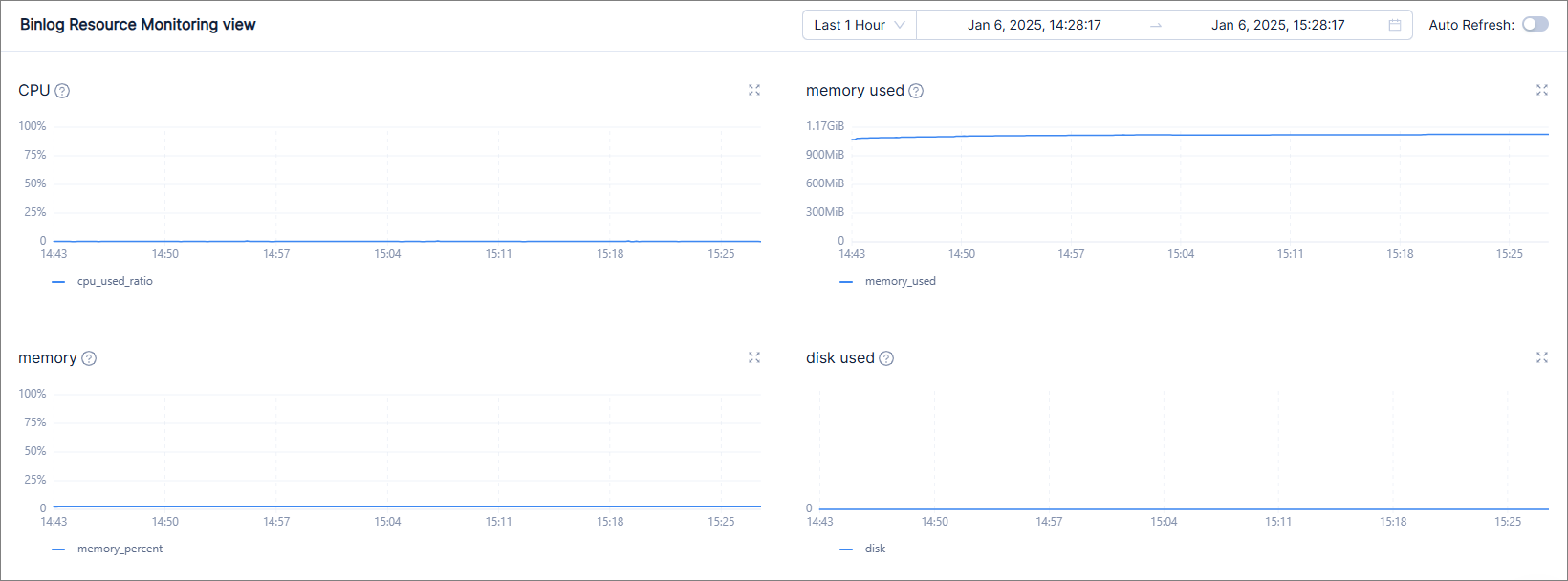The height and width of the screenshot is (581, 1568).
Task: Expand the memory used chart fullscreen
Action: [1542, 90]
